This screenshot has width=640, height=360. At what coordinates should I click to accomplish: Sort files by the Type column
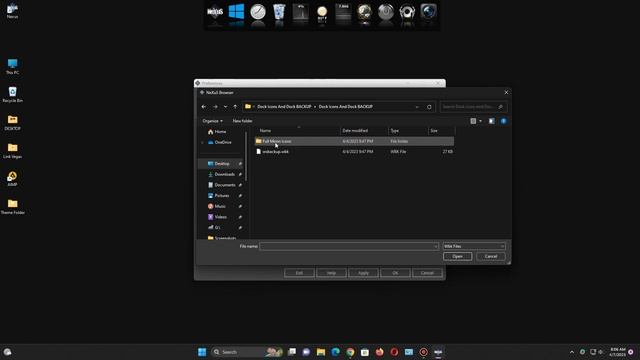[x=408, y=131]
